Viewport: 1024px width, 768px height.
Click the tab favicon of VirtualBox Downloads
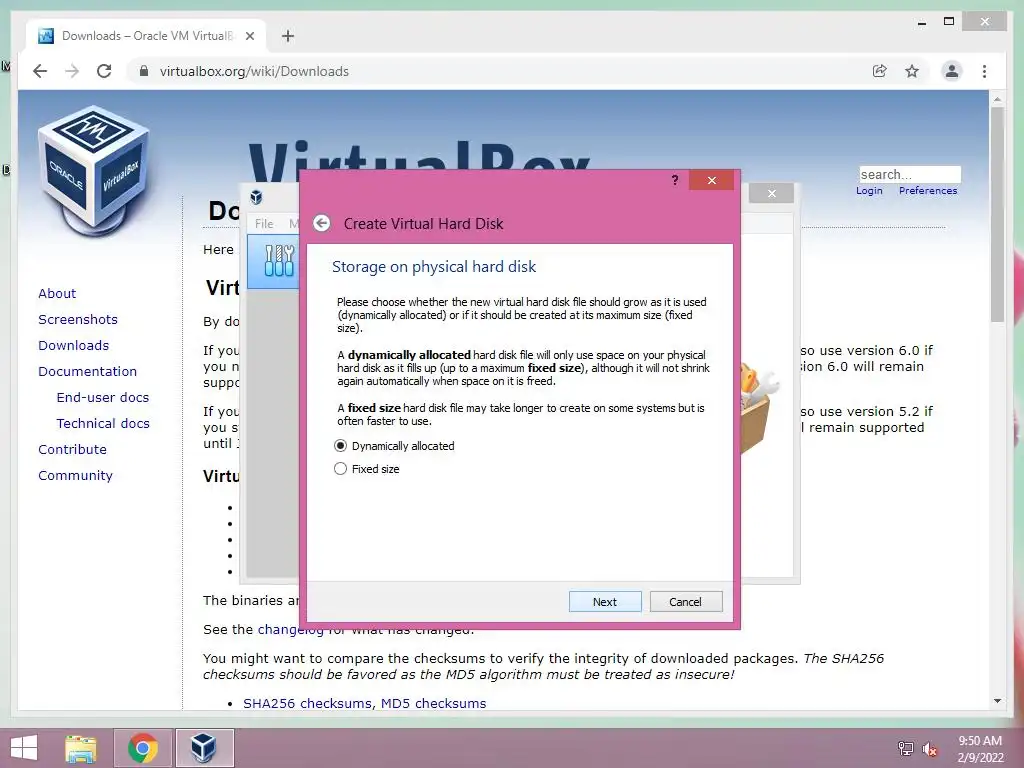(x=46, y=36)
